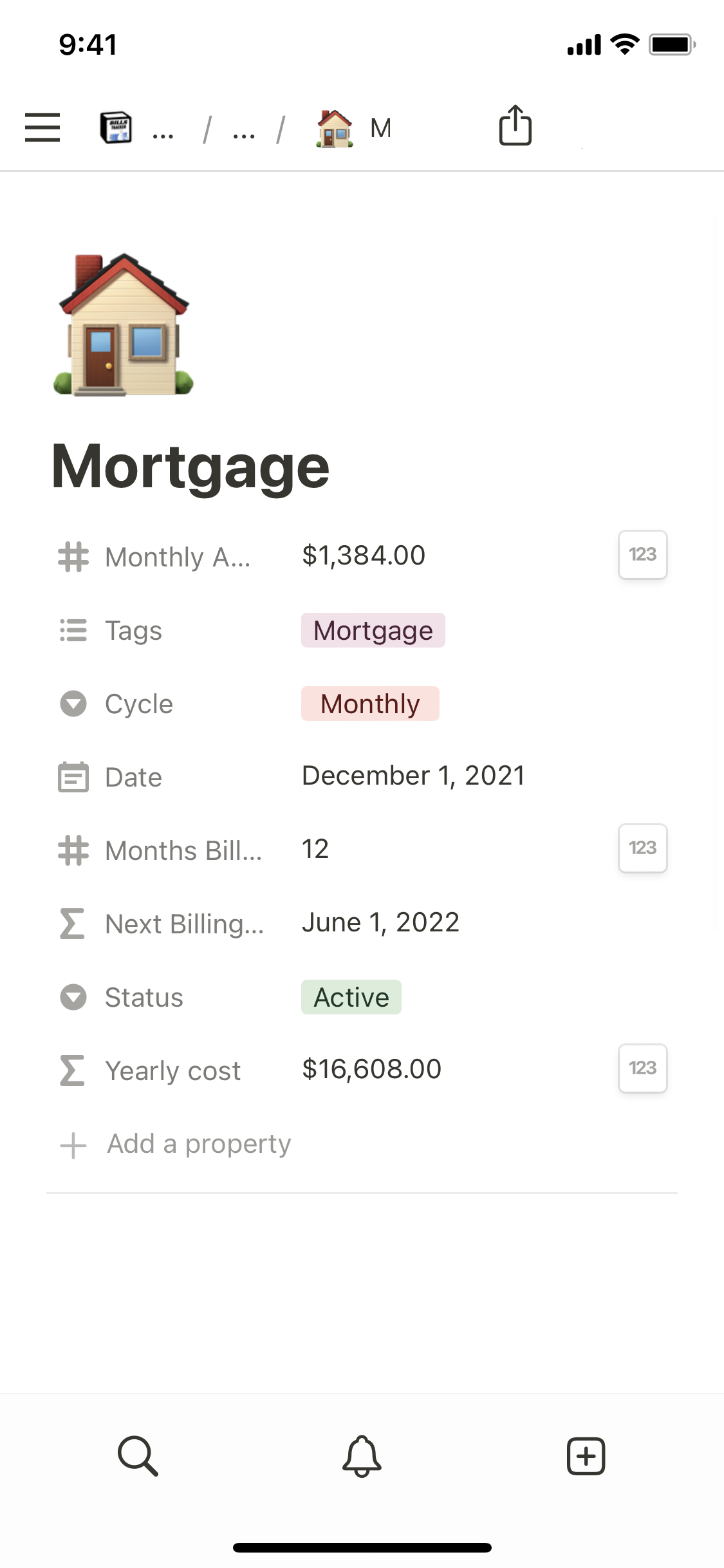Tap the 123 button beside Yearly cost

[x=642, y=1069]
